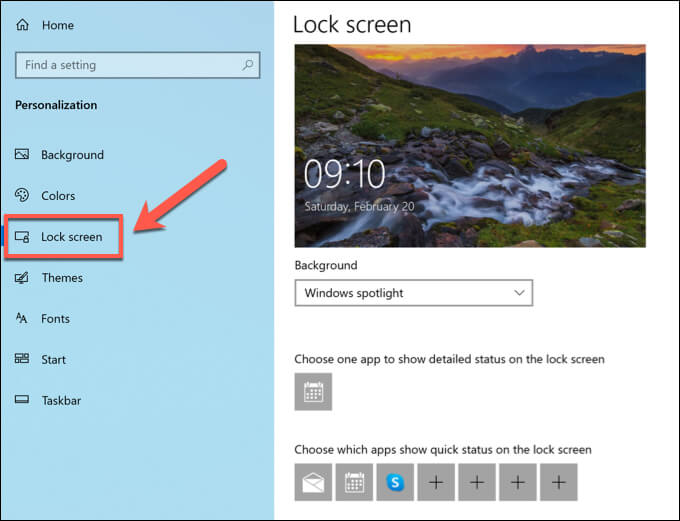Select the Mail quick status tile
This screenshot has height=521, width=680.
[x=313, y=482]
